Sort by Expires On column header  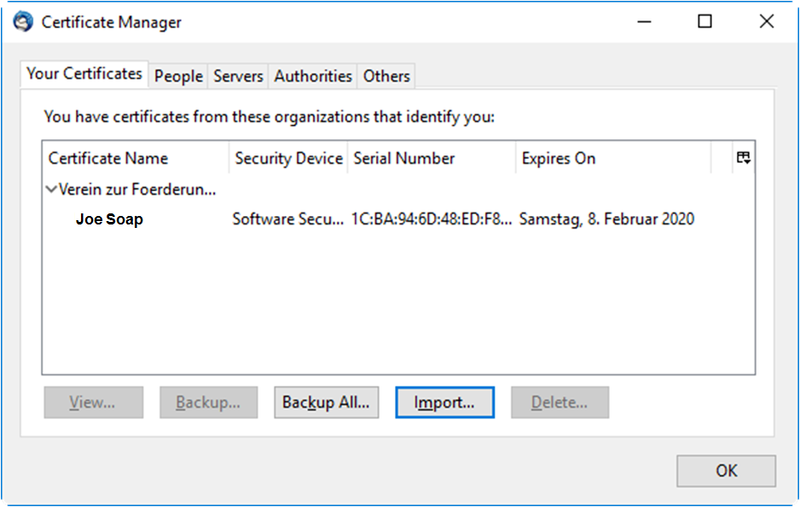(558, 158)
